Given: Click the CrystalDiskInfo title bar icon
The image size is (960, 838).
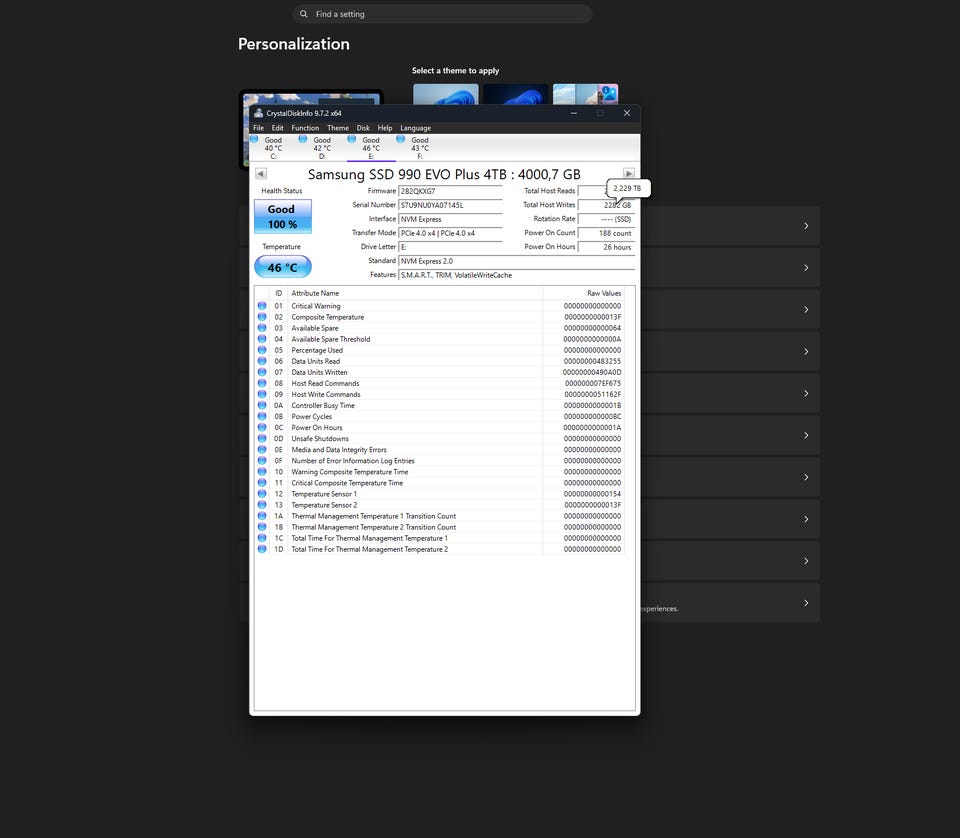Looking at the screenshot, I should tap(258, 113).
